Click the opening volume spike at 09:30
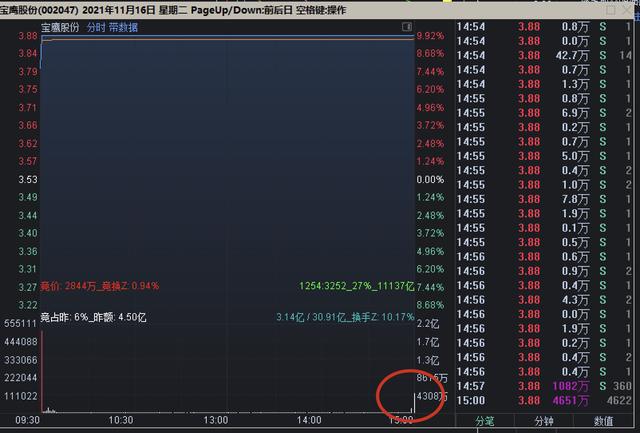 [42, 371]
